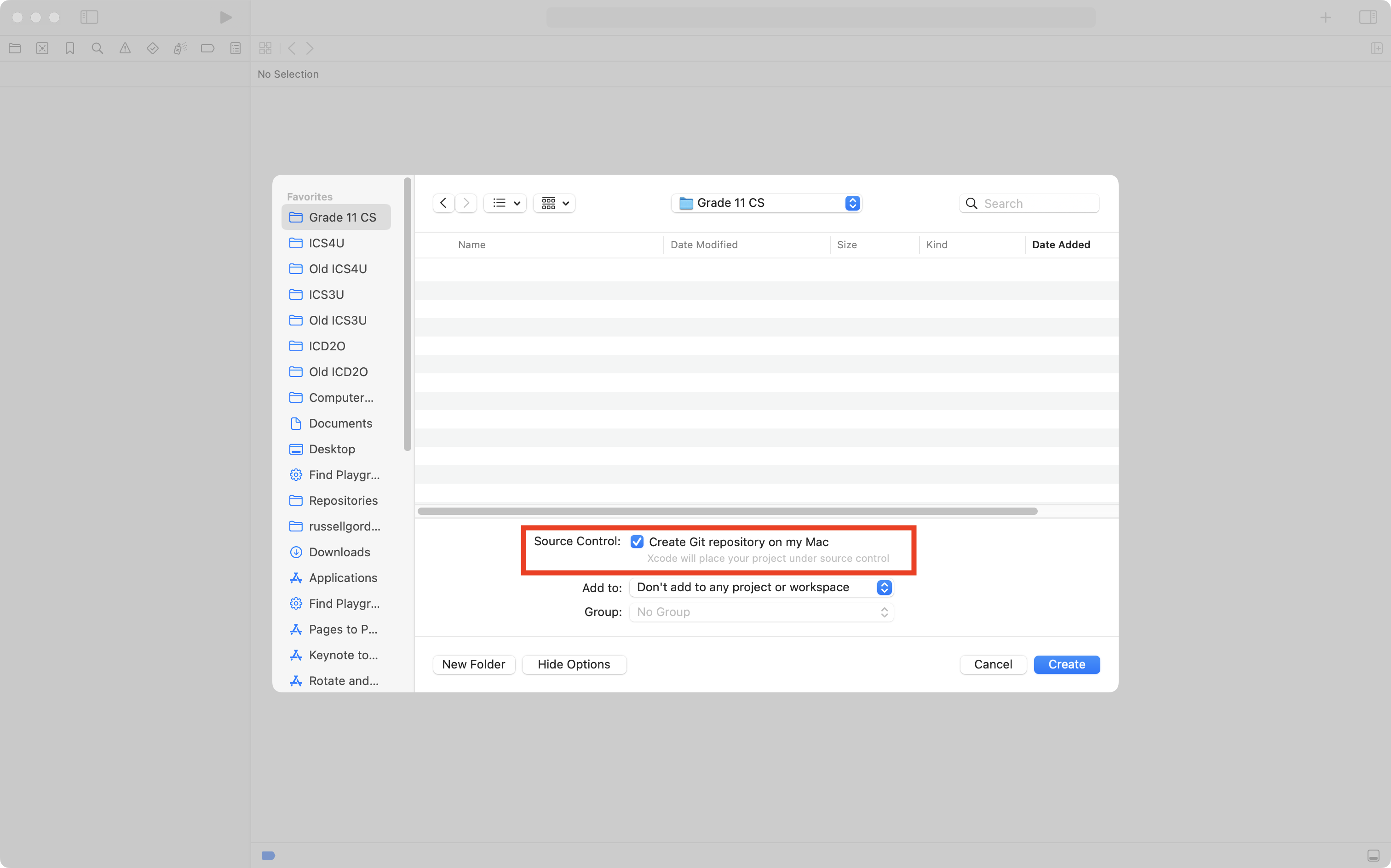Select ICS4U folder in Favorites

coord(326,243)
